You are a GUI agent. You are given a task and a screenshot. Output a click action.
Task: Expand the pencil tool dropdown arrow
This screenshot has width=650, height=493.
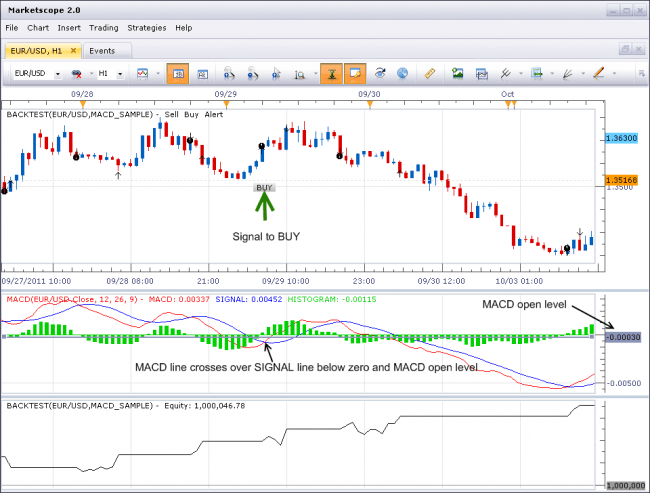point(614,74)
